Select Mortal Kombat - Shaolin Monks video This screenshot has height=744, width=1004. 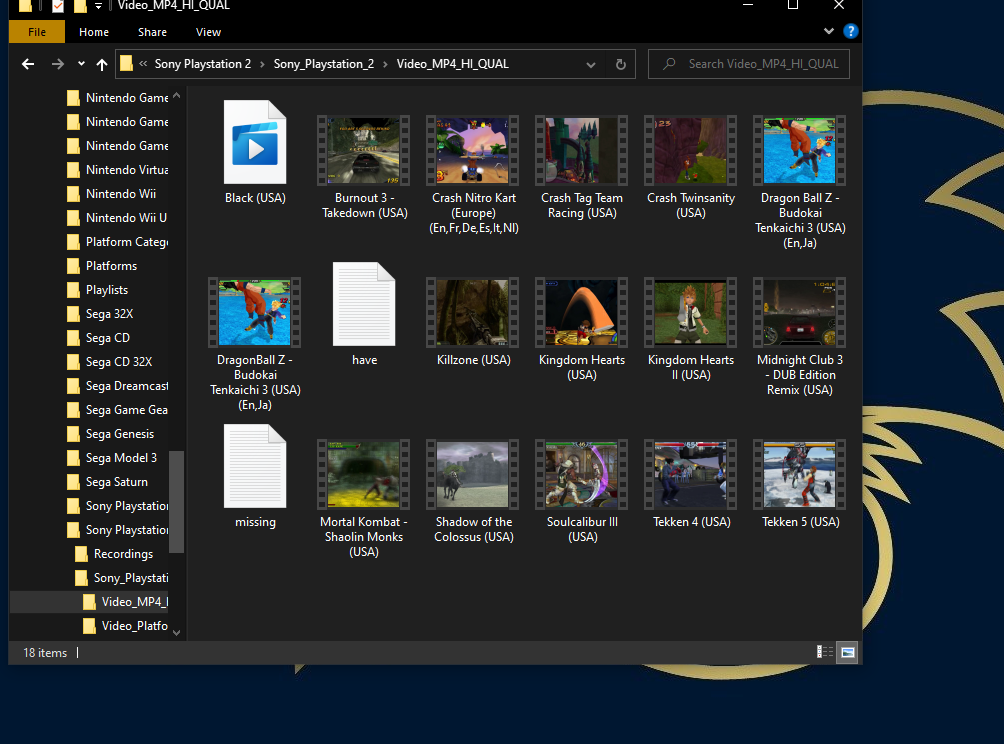pos(364,474)
